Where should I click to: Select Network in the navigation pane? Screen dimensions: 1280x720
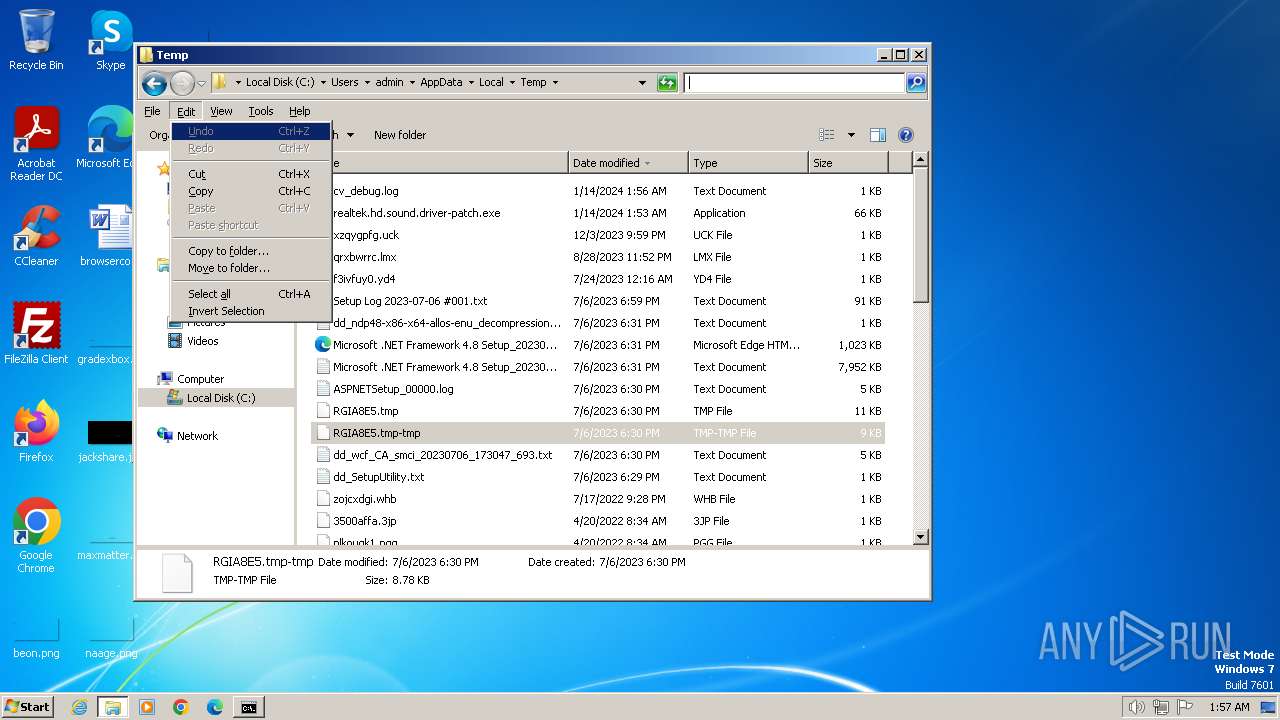point(197,436)
